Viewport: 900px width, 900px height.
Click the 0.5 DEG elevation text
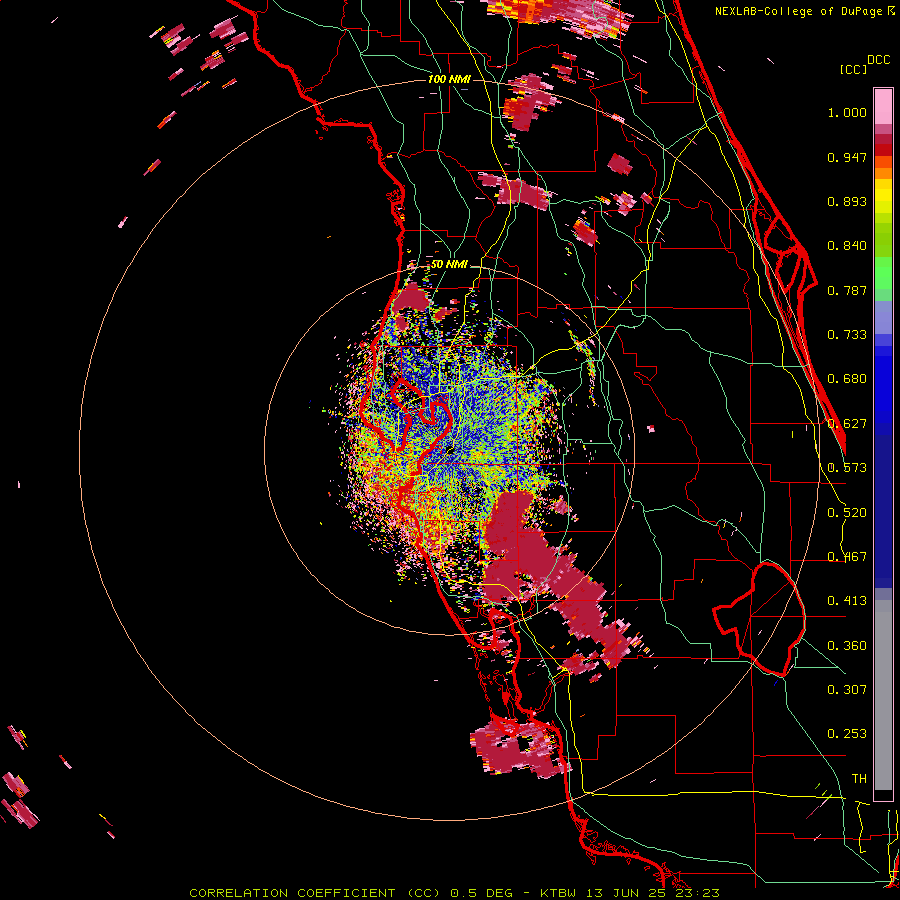pos(482,893)
